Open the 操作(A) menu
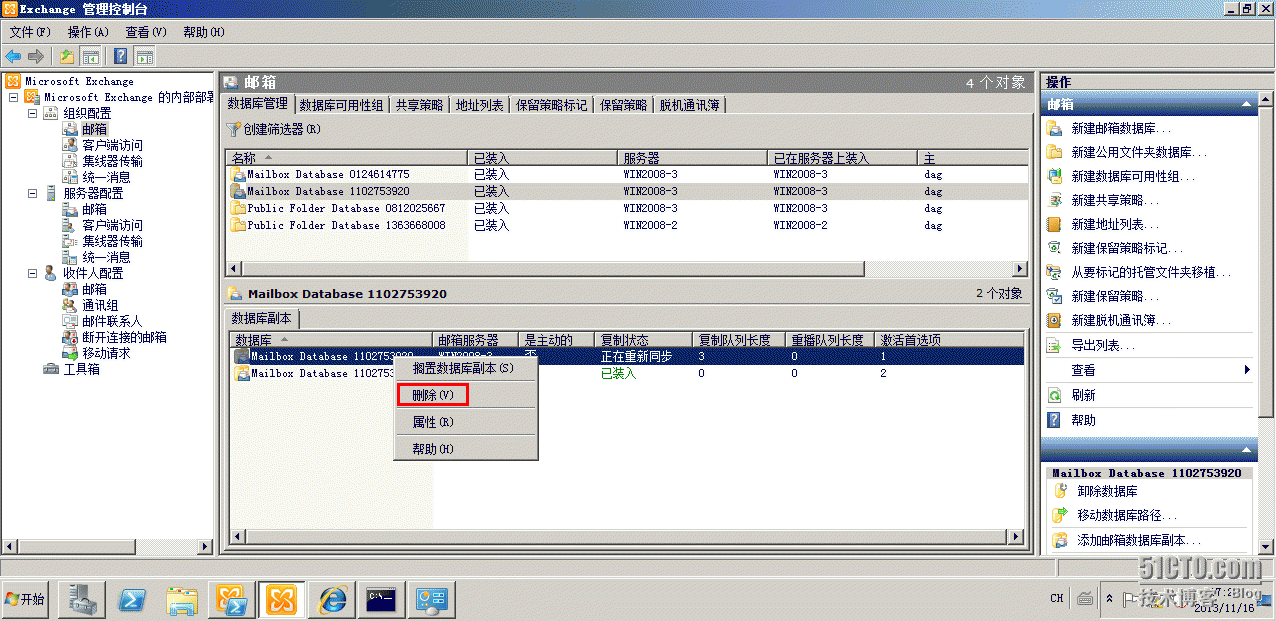This screenshot has height=621, width=1276. [88, 32]
